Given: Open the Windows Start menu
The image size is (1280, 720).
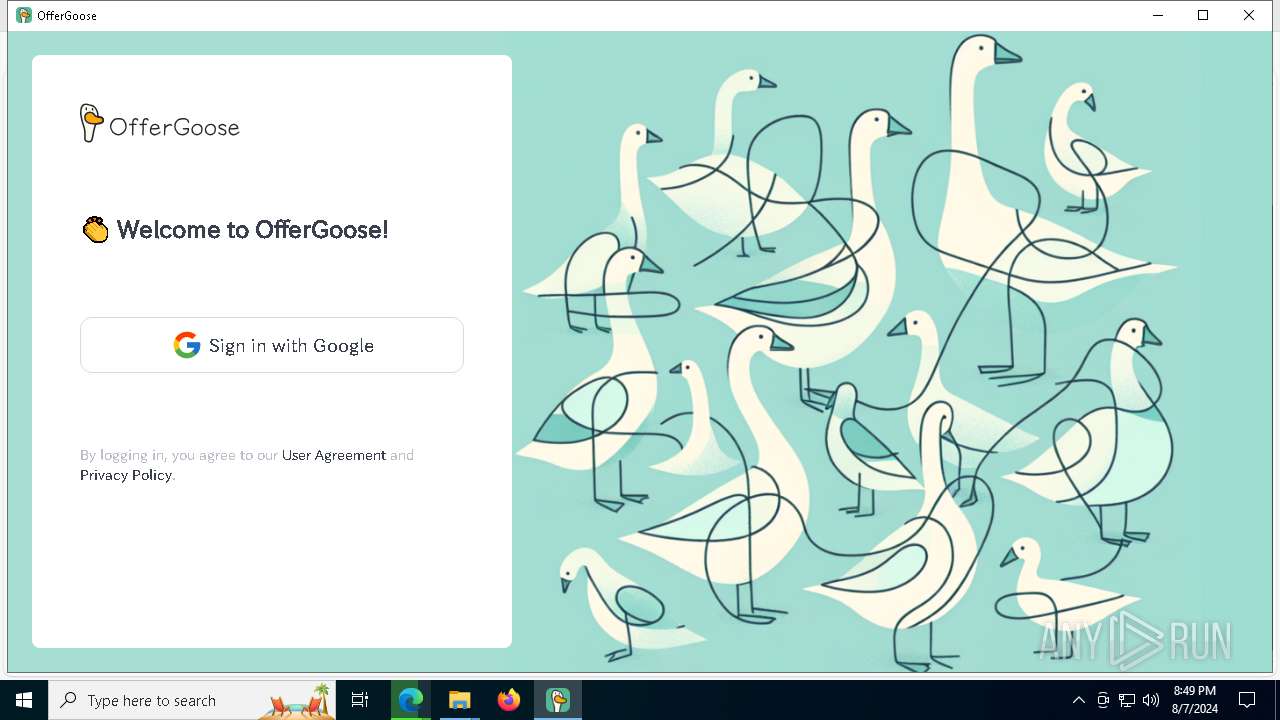Looking at the screenshot, I should click(24, 700).
